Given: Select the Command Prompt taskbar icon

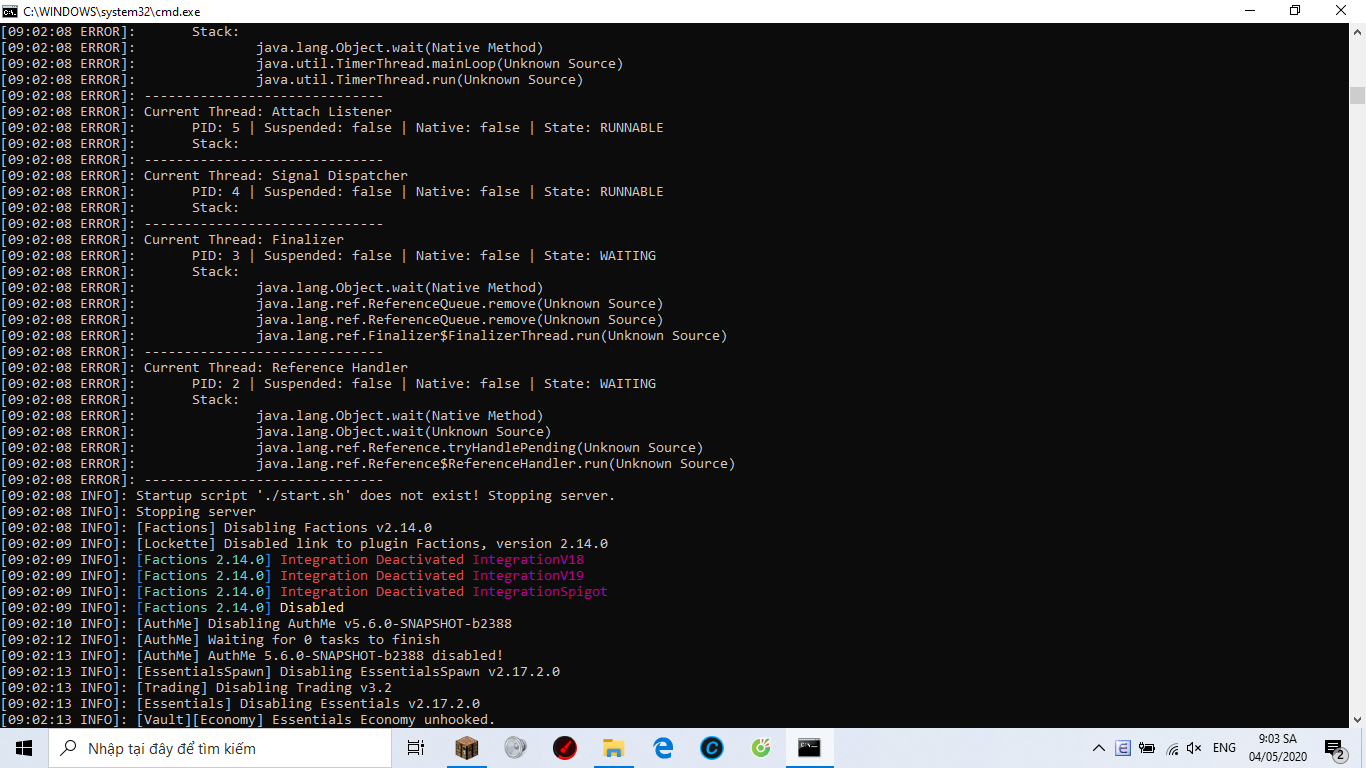Looking at the screenshot, I should click(x=810, y=748).
